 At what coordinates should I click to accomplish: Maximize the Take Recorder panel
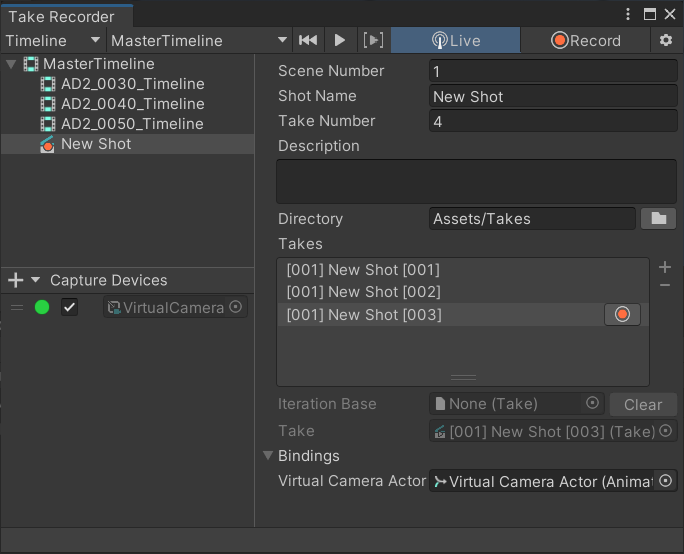pos(650,14)
